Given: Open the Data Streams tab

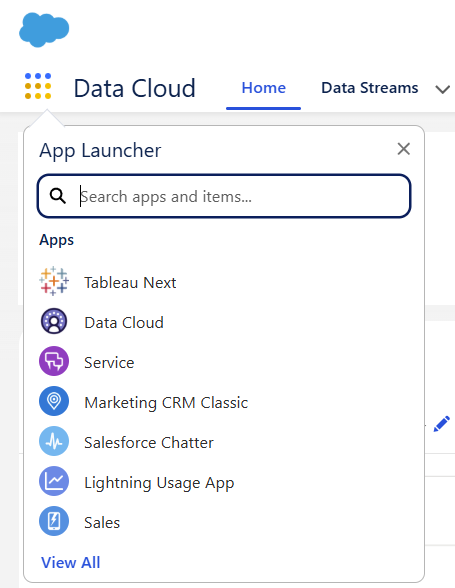Looking at the screenshot, I should coord(369,88).
